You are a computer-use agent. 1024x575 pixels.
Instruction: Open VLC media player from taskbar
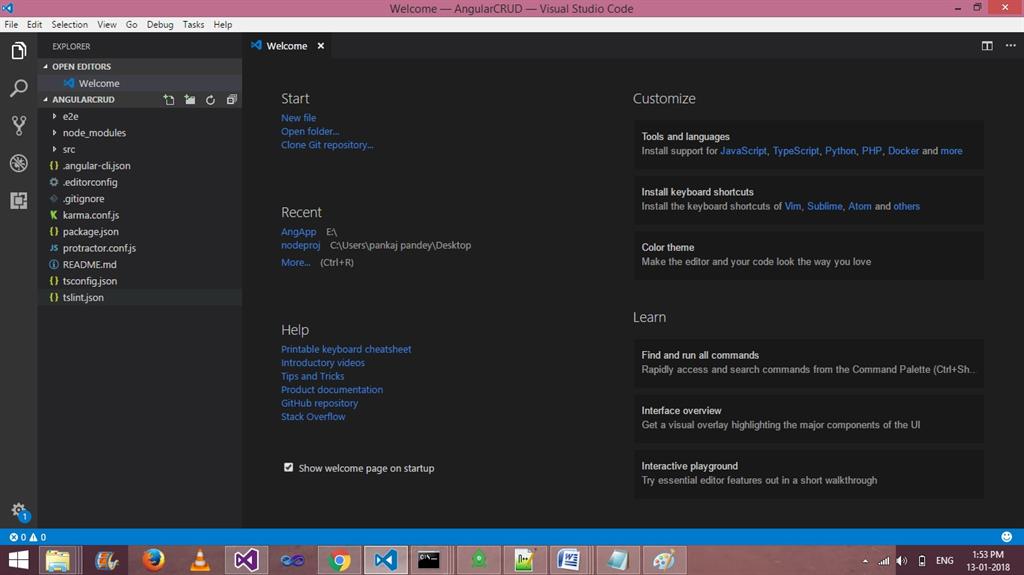click(200, 560)
